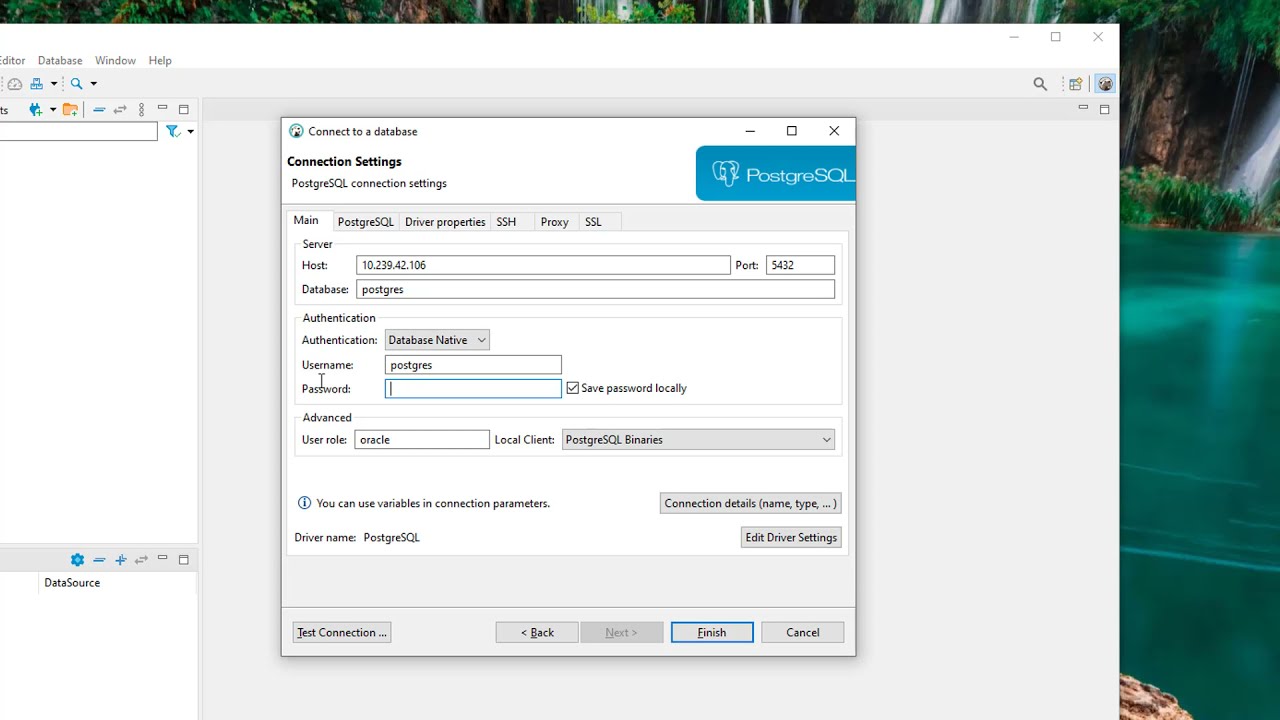Toggle Save password locally checkbox
The height and width of the screenshot is (720, 1280).
point(573,388)
